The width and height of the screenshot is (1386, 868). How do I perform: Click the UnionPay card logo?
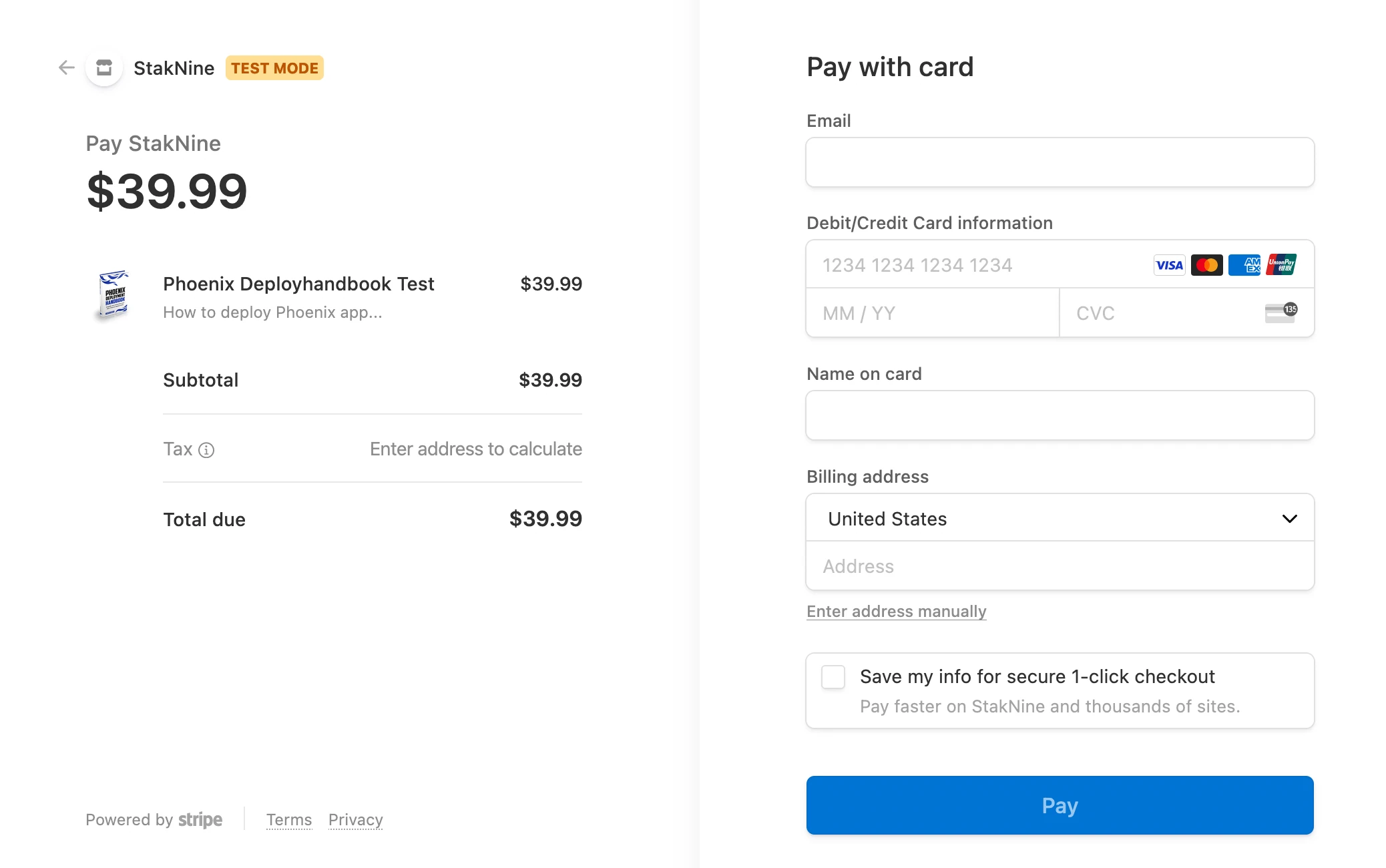pos(1281,265)
